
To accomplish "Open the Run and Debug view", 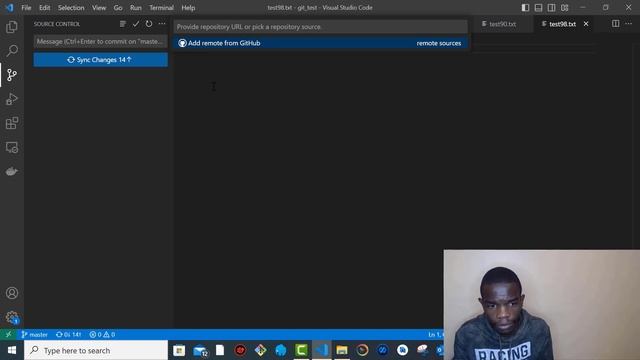I will pyautogui.click(x=12, y=99).
